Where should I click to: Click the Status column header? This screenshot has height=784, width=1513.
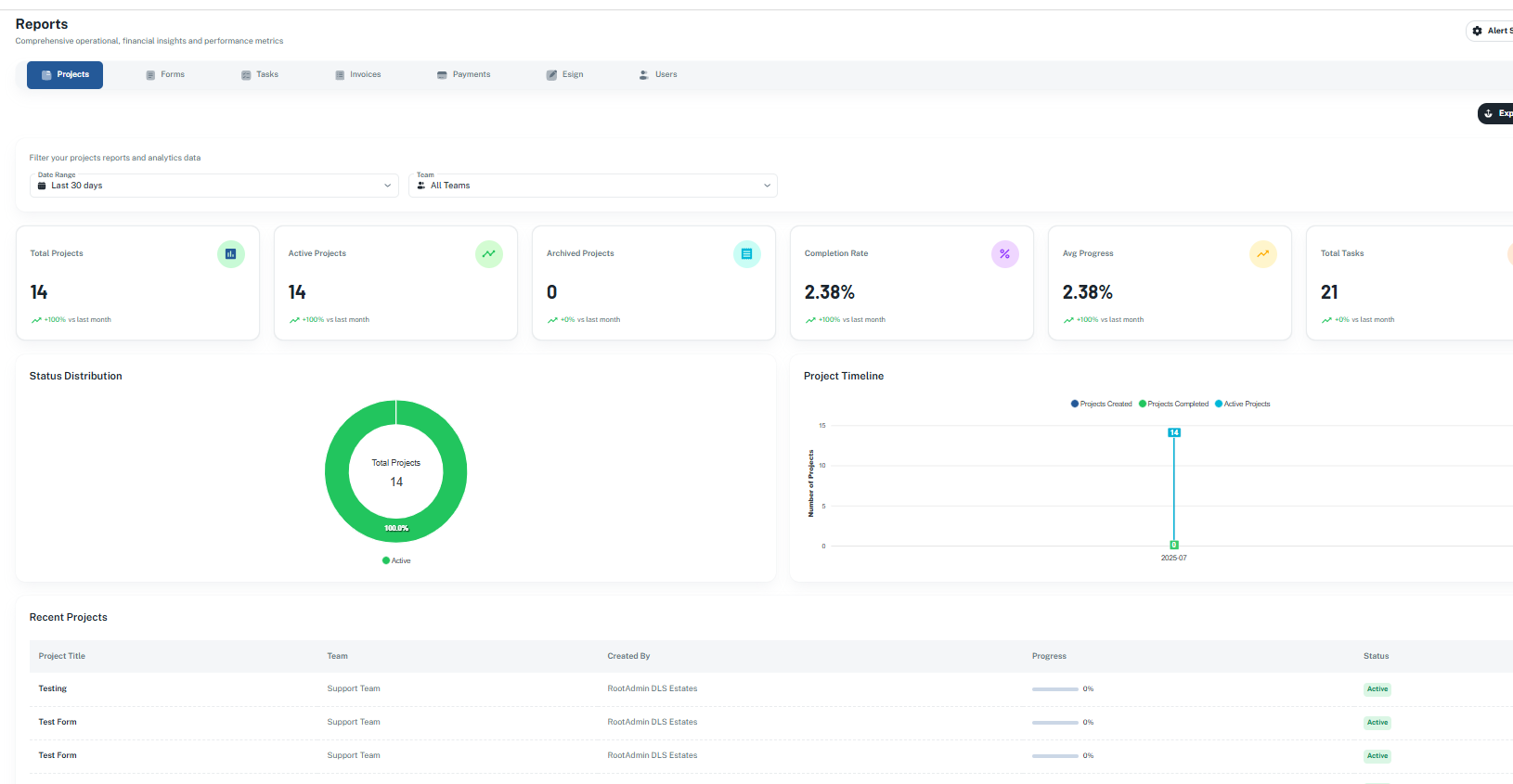[1376, 656]
